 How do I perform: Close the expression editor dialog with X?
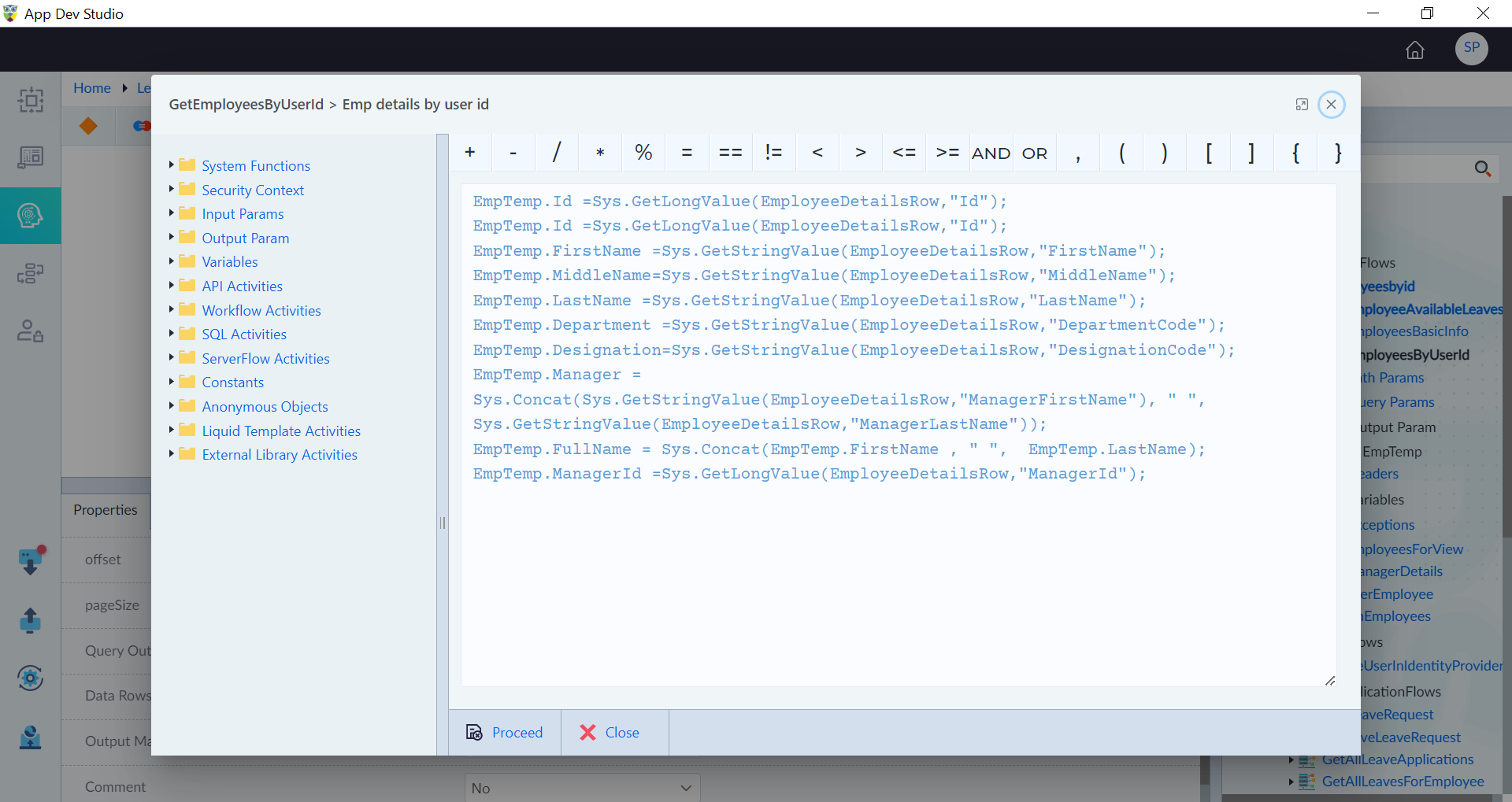click(x=1331, y=105)
